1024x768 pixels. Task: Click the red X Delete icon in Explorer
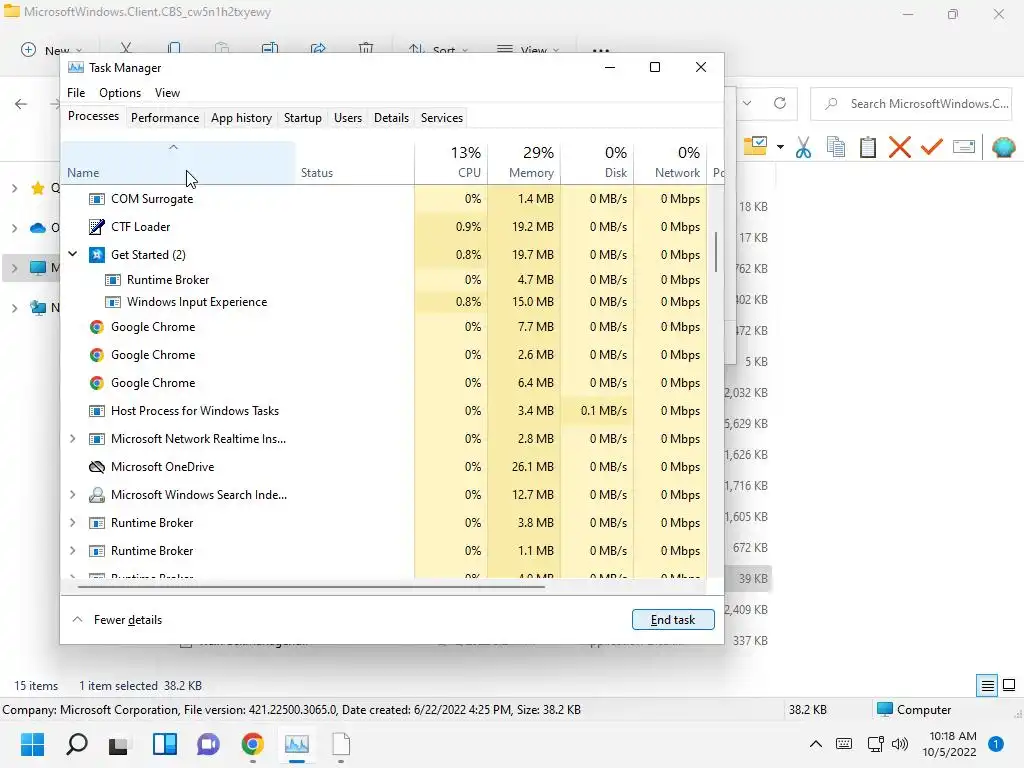(899, 147)
